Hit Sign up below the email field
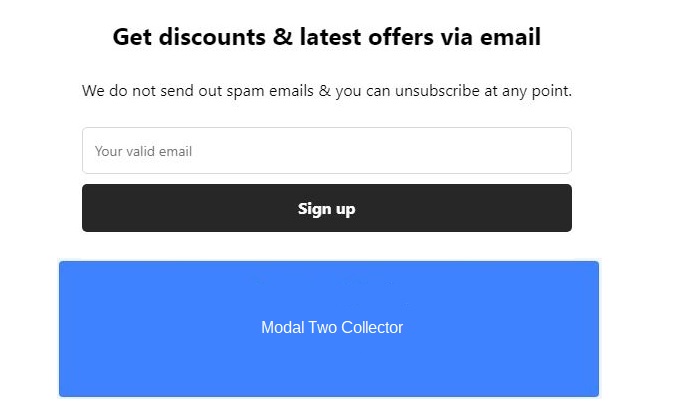The image size is (676, 401). (326, 208)
